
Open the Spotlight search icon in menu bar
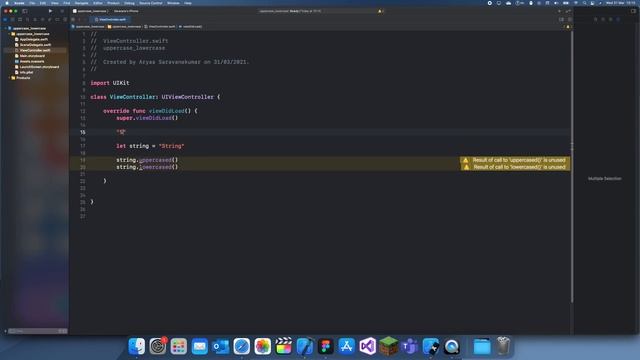click(584, 3)
